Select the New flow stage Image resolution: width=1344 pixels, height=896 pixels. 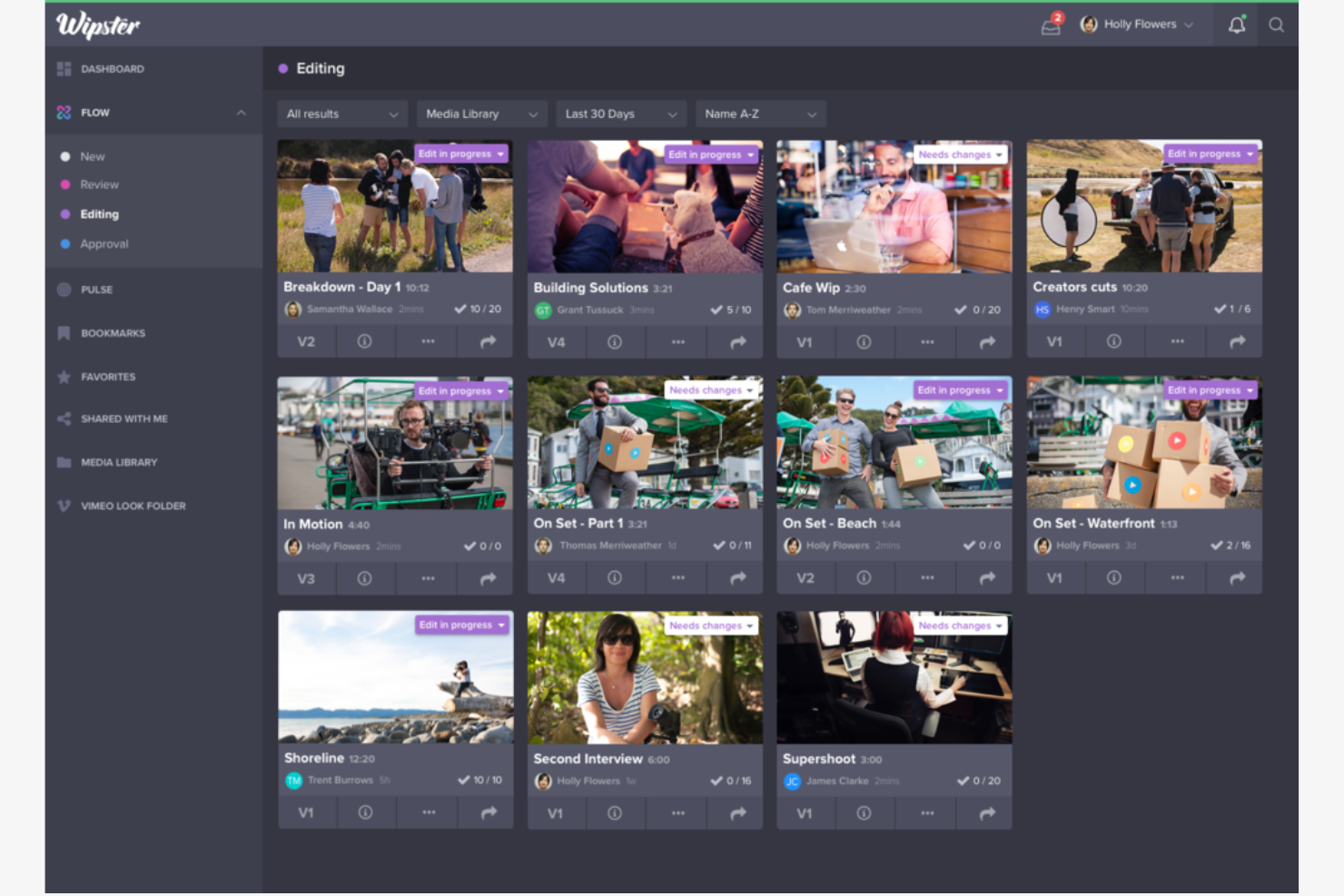click(x=92, y=156)
